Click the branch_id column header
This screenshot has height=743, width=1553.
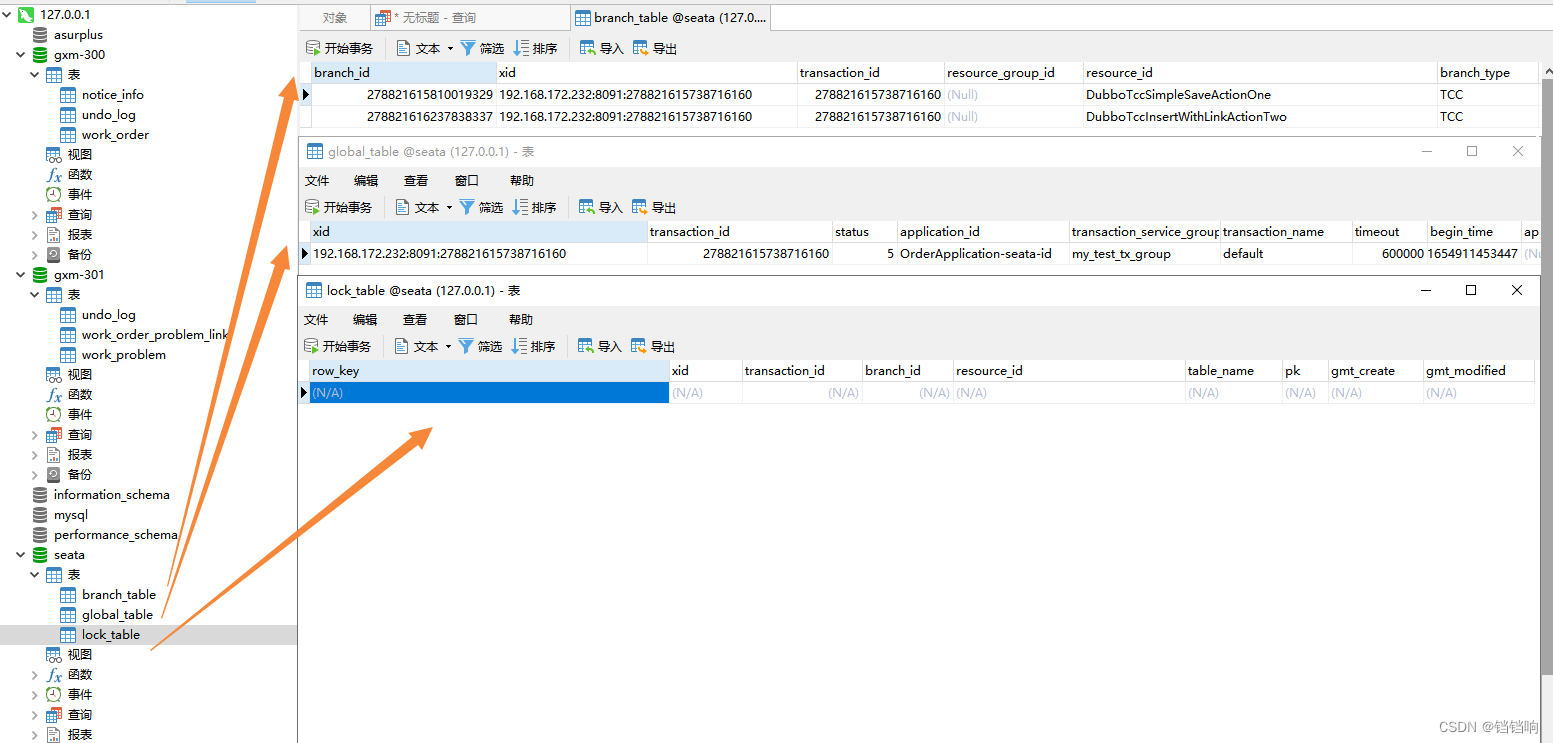[404, 72]
